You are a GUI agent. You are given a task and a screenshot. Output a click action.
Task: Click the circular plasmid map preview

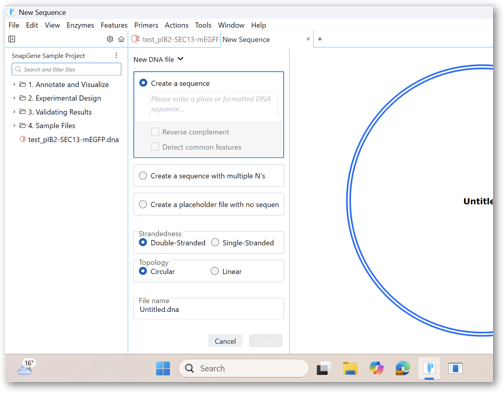click(420, 200)
